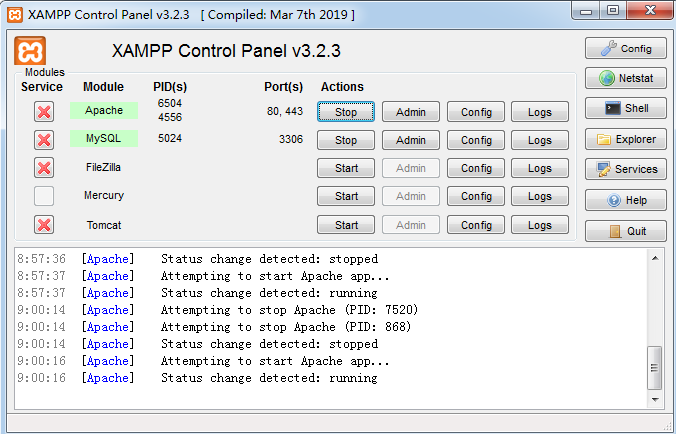
Task: Click the XAMPP title bar icon
Action: [x=15, y=15]
